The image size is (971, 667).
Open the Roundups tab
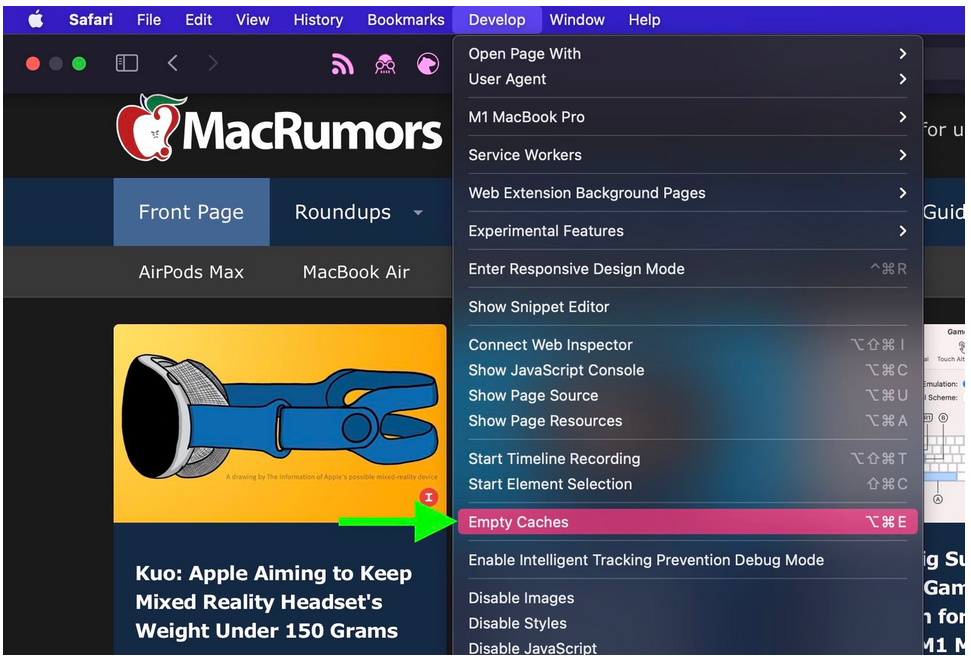[342, 212]
